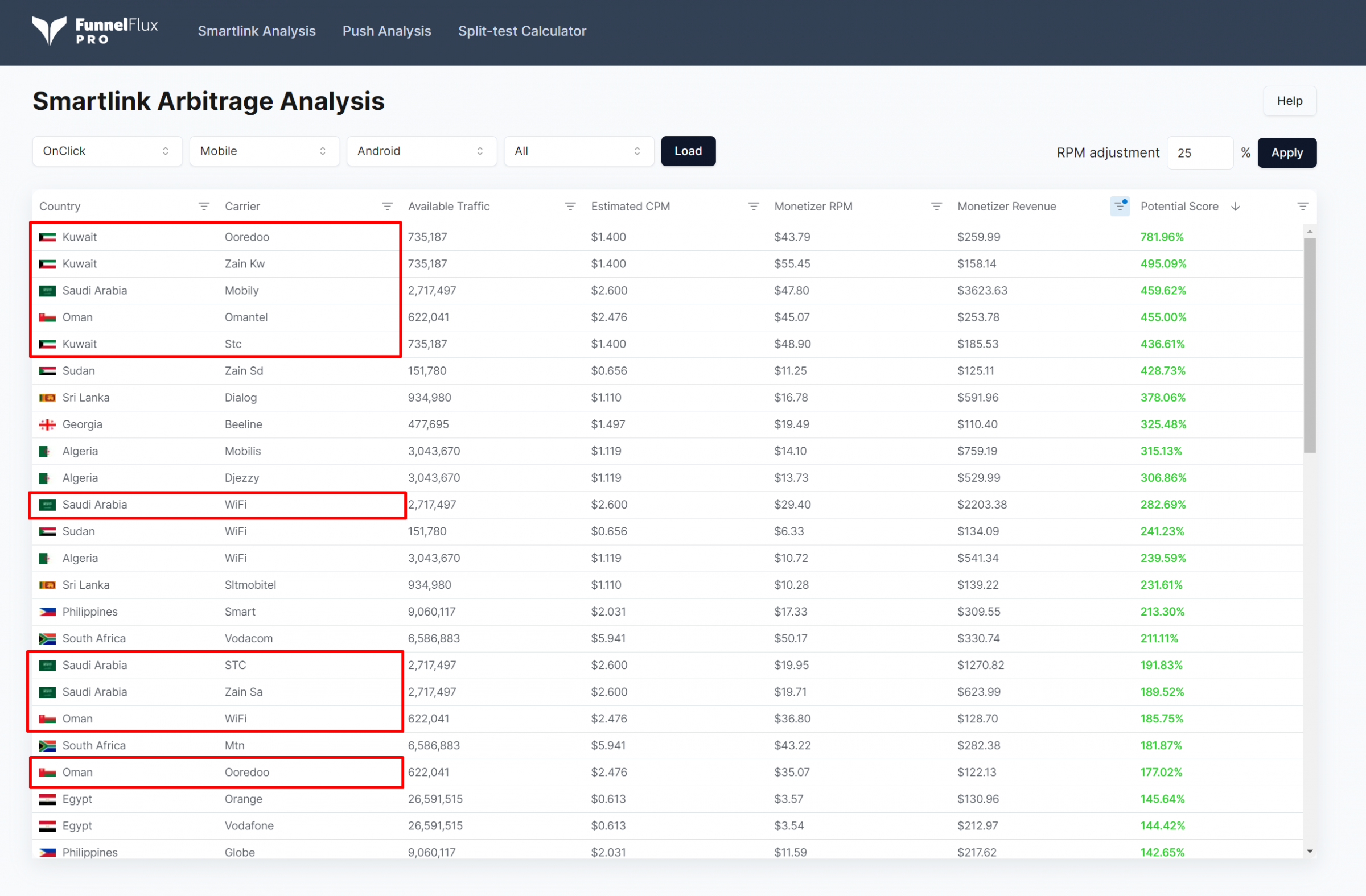
Task: Open the active Monetizer Revenue filter icon
Action: coord(1120,207)
